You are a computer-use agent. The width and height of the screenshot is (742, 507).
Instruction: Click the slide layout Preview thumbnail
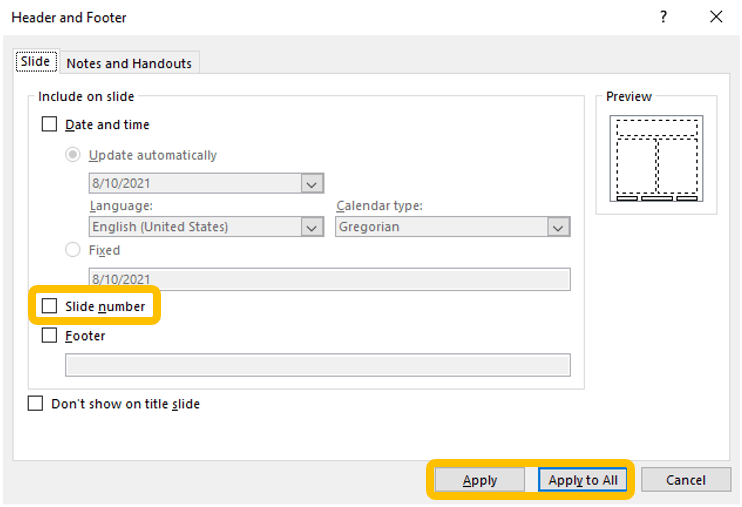(657, 157)
